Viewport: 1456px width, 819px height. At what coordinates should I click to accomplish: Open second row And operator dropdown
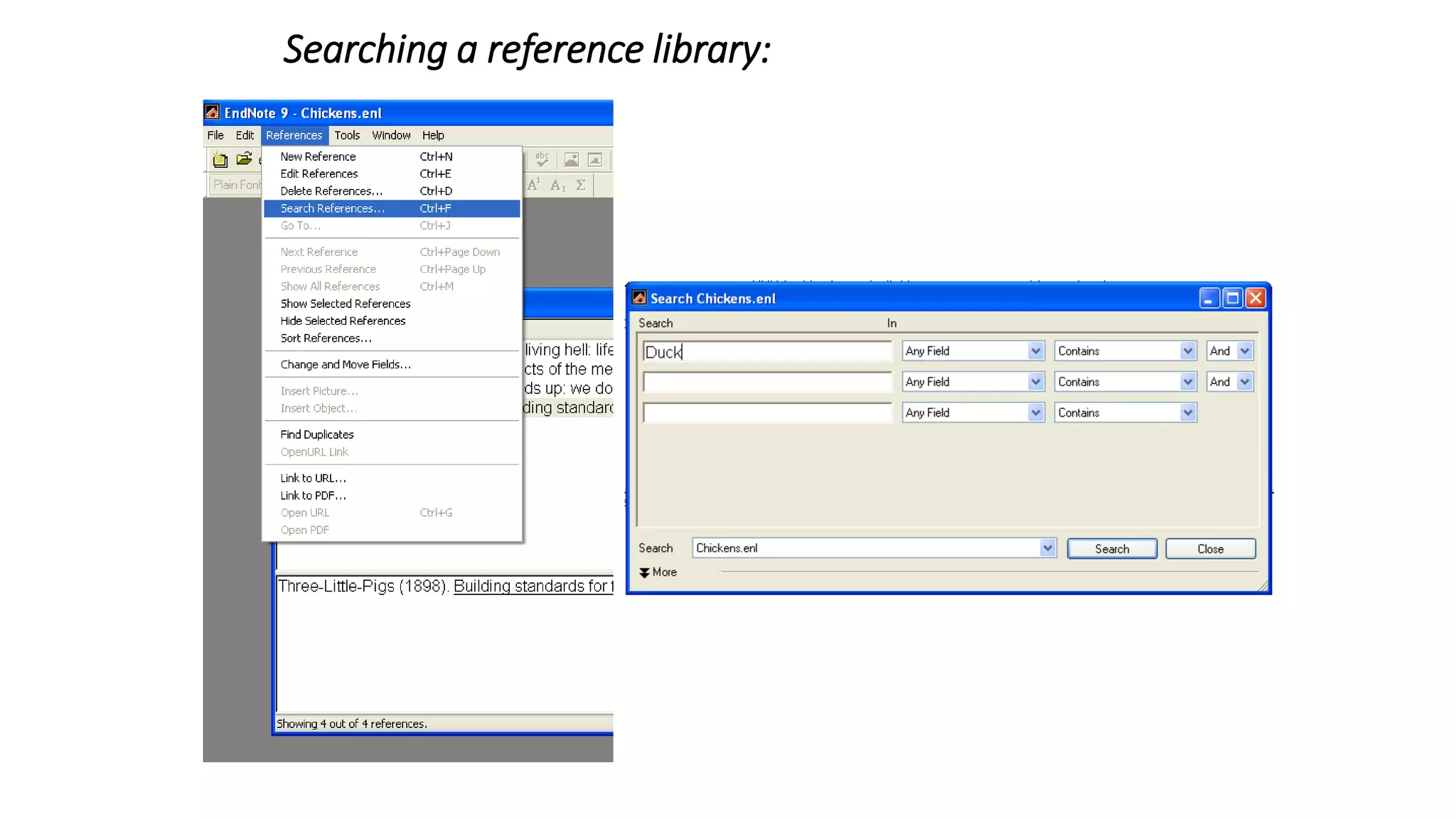(1245, 382)
